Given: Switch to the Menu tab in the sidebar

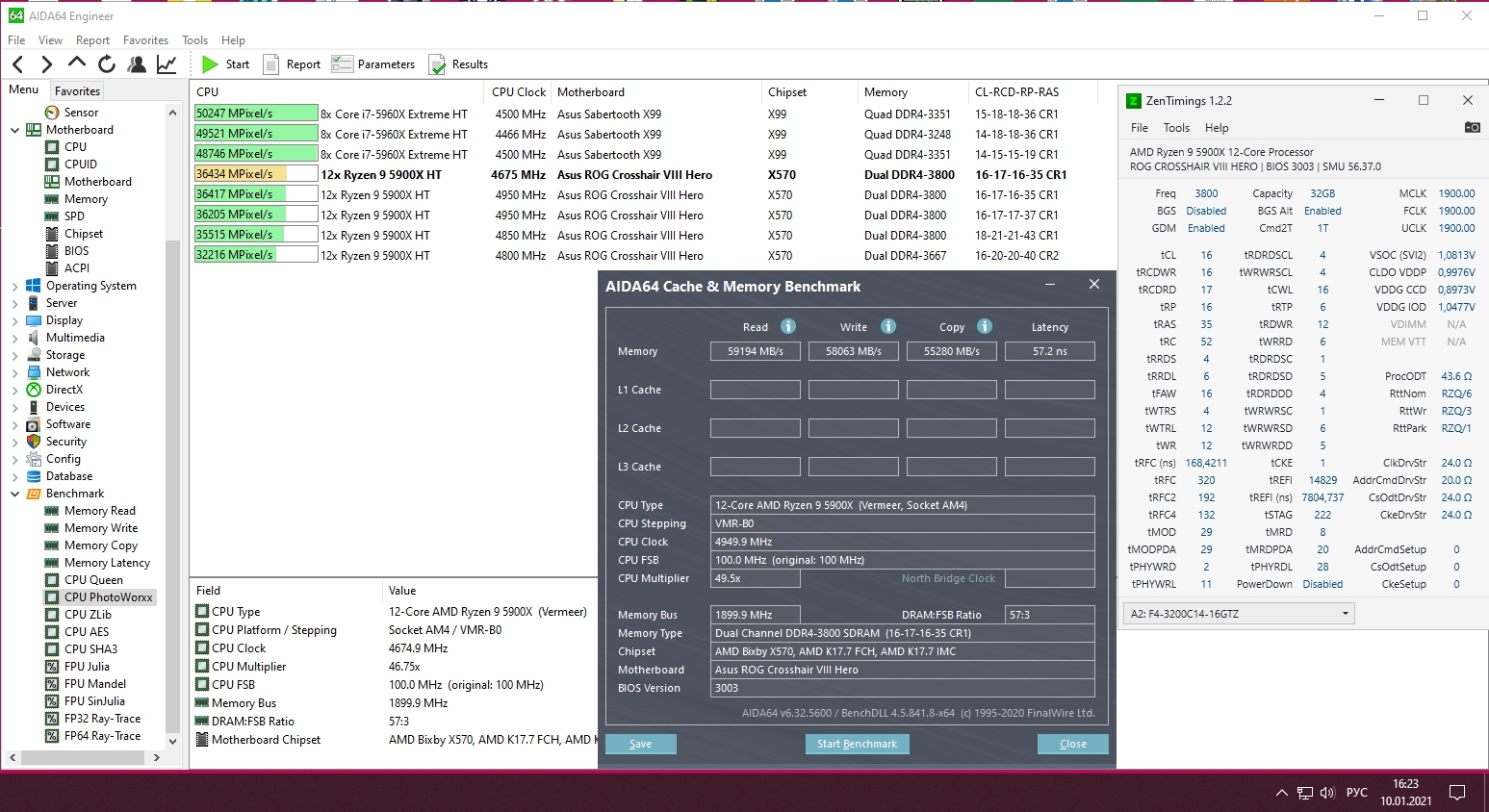Looking at the screenshot, I should 24,90.
